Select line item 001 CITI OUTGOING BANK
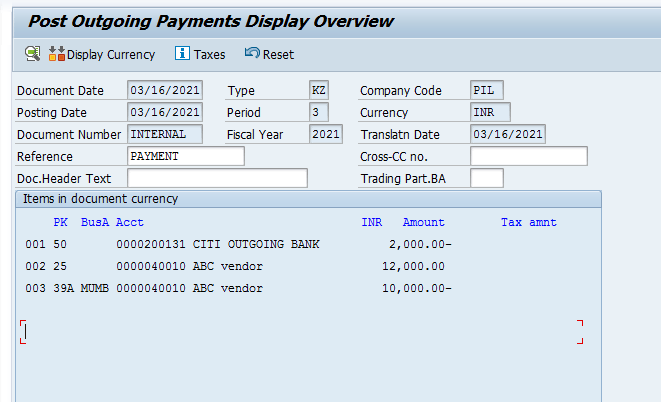This screenshot has width=661, height=402. [x=239, y=244]
